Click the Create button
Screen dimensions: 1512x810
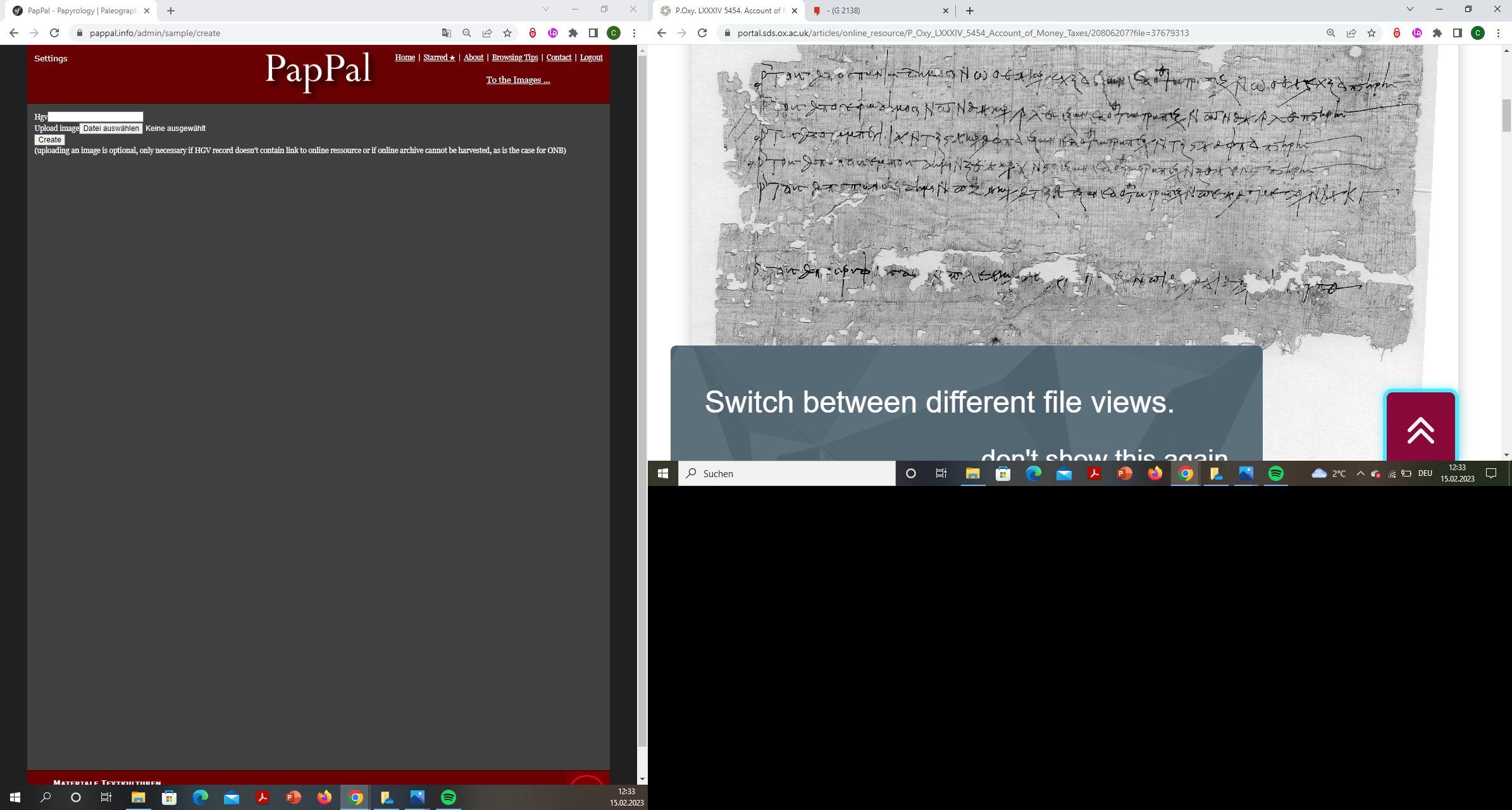pyautogui.click(x=49, y=140)
